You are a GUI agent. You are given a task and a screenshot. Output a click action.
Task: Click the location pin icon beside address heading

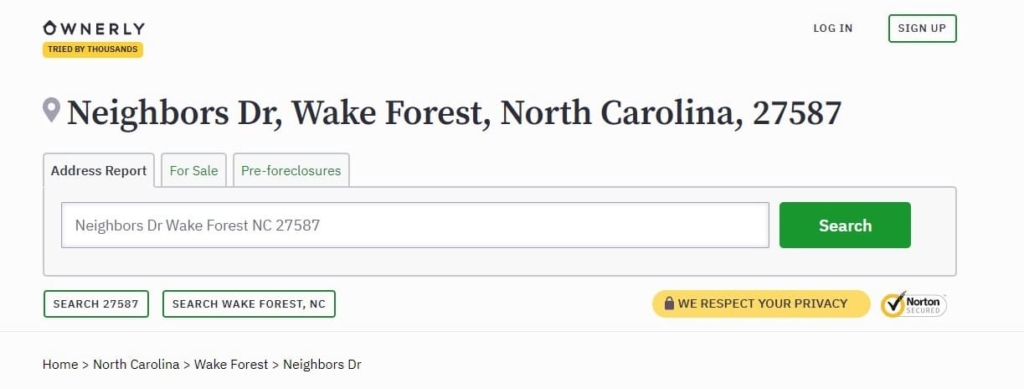click(52, 110)
